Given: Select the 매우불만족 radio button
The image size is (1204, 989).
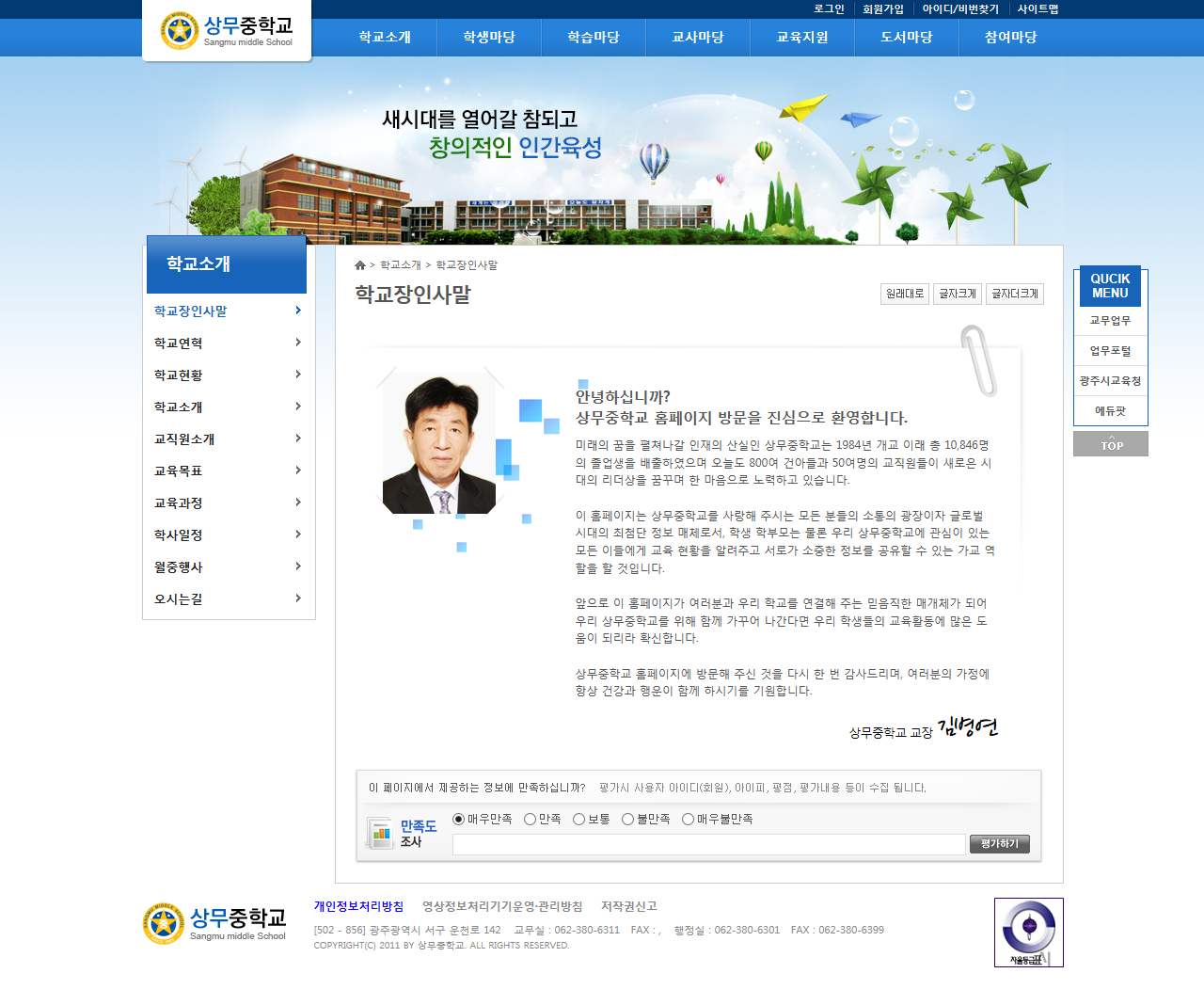Looking at the screenshot, I should 689,820.
